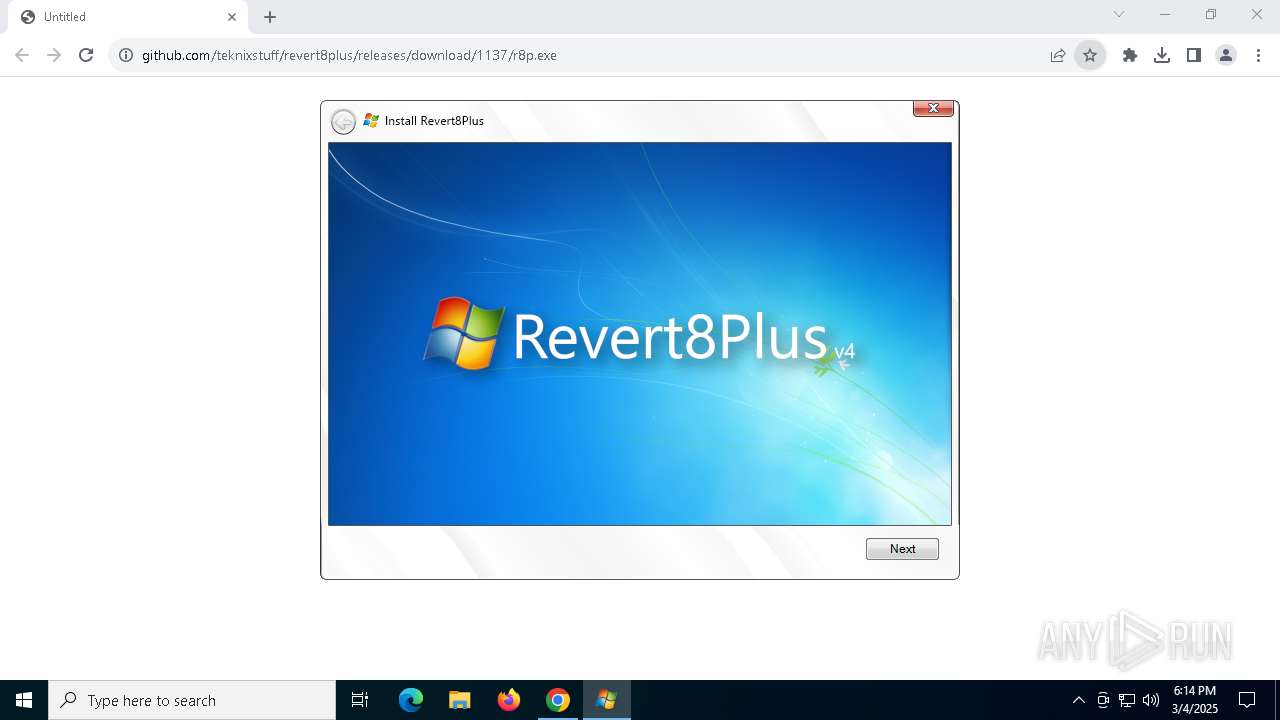Screen dimensions: 1280x720
Task: Open Task View on the taskbar
Action: (x=360, y=700)
